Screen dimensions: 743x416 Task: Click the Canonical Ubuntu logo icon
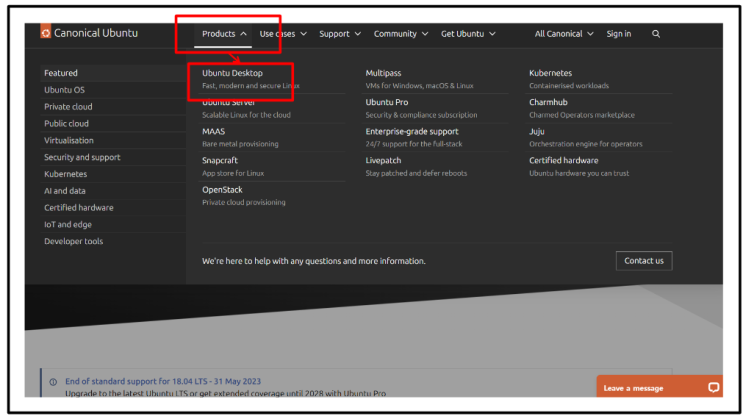point(46,34)
